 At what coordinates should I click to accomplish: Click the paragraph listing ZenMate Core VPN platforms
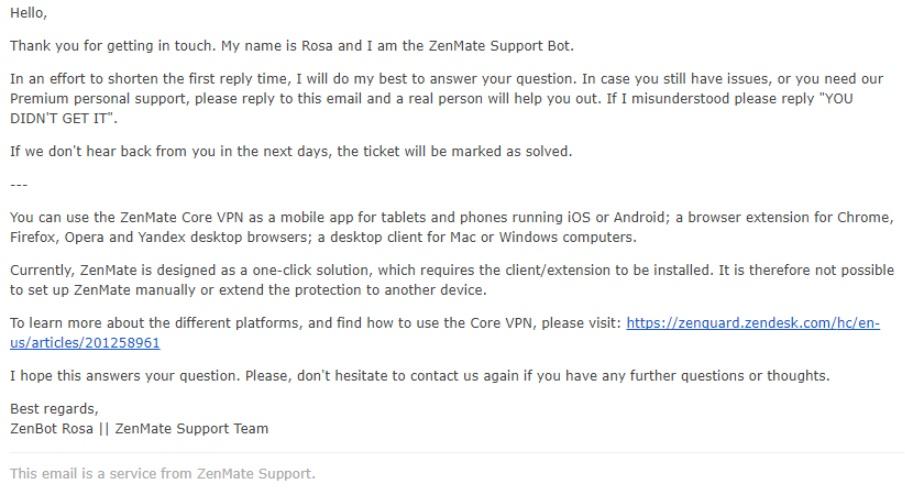(451, 227)
